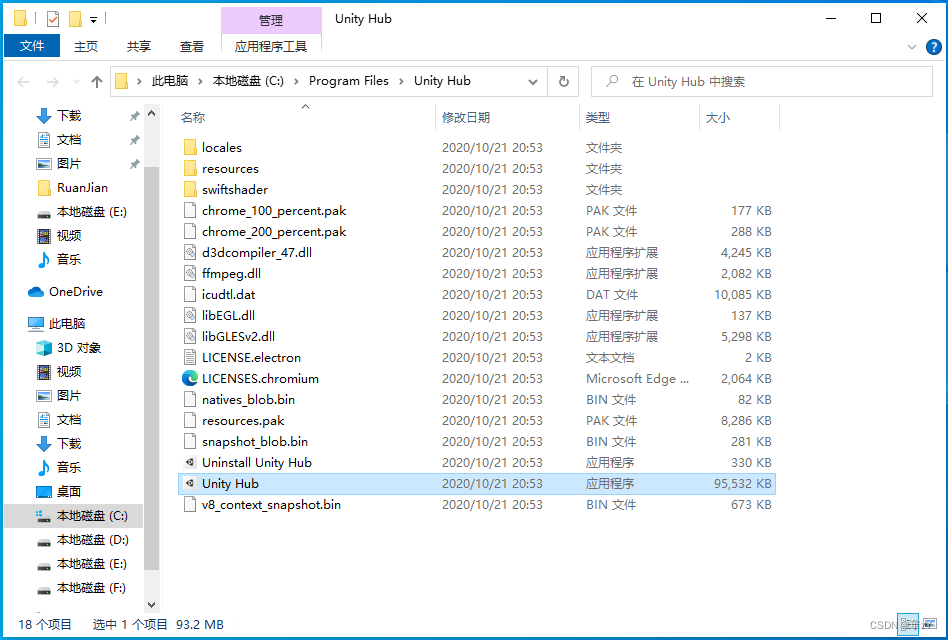Select the snapshot_blob.bin file icon
Screen dimensions: 948x640
(190, 442)
